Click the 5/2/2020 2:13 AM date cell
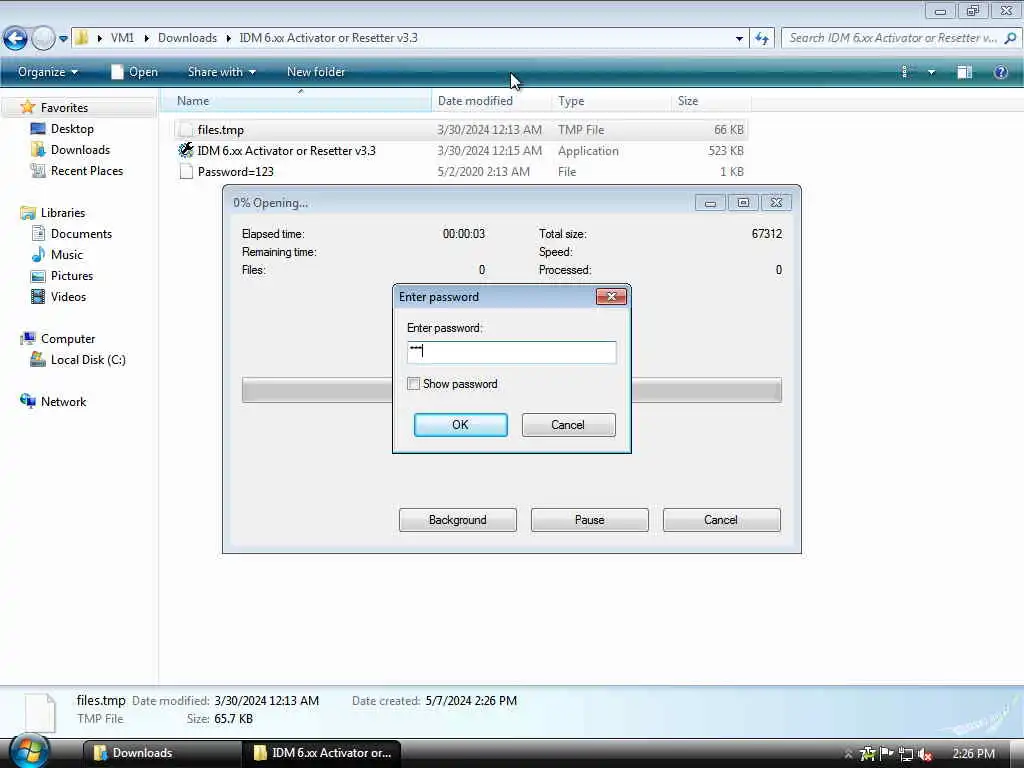Viewport: 1024px width, 768px height. point(483,172)
